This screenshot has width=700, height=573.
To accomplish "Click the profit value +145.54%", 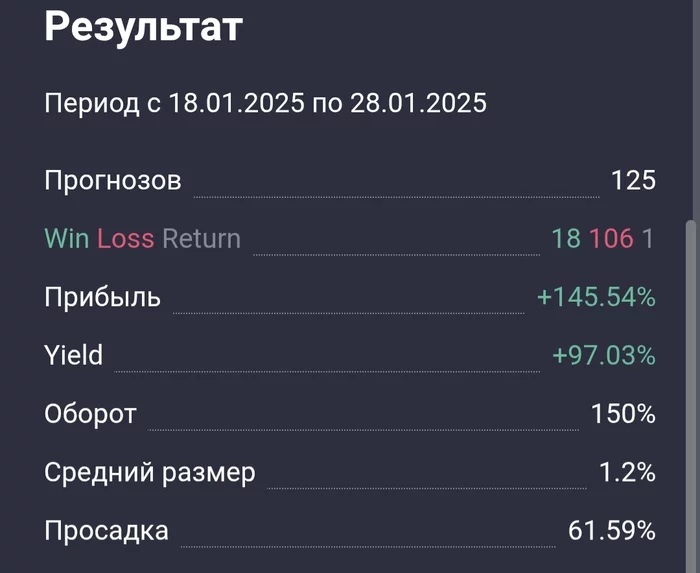I will [596, 297].
